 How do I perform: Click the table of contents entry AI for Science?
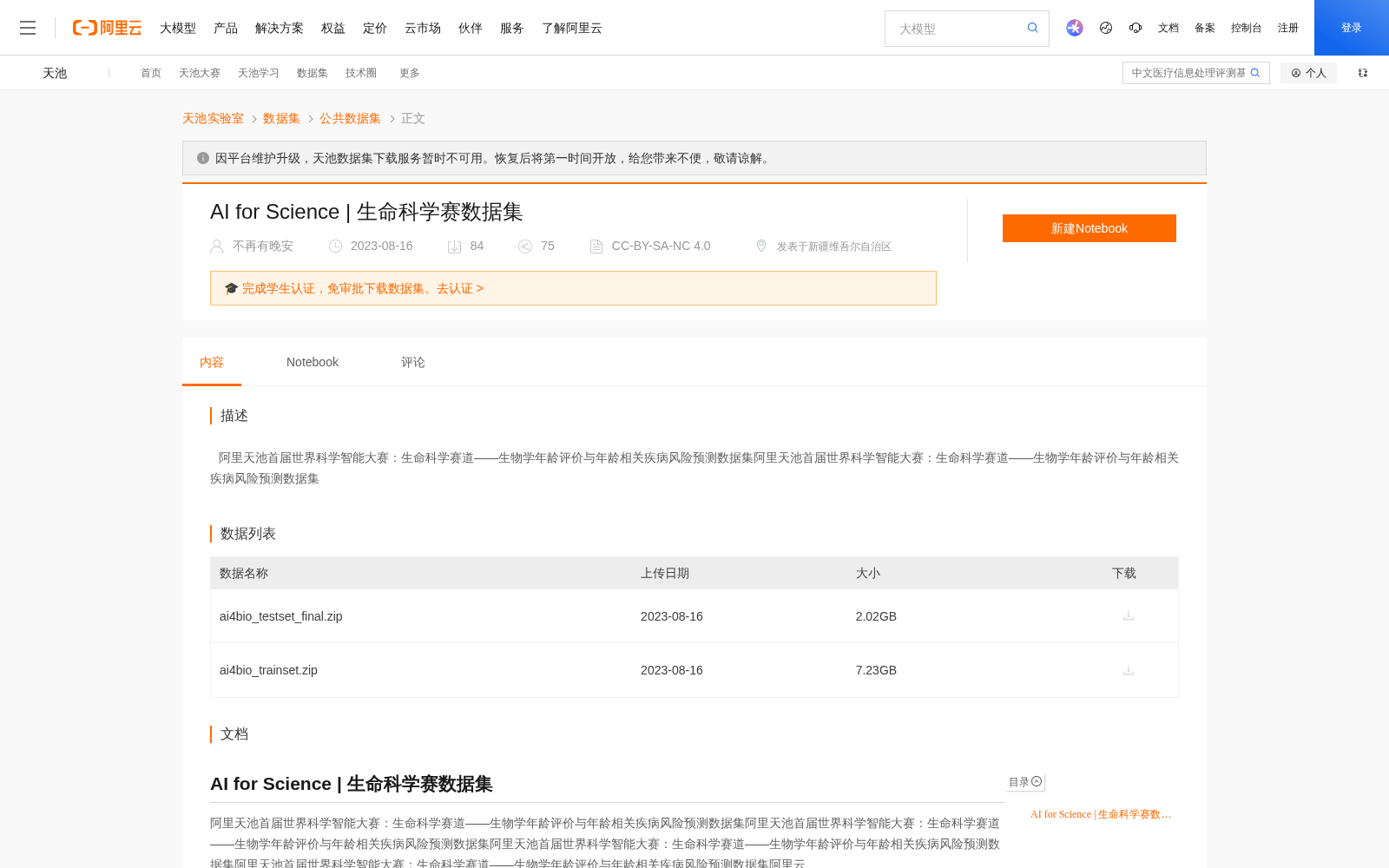pyautogui.click(x=1101, y=814)
